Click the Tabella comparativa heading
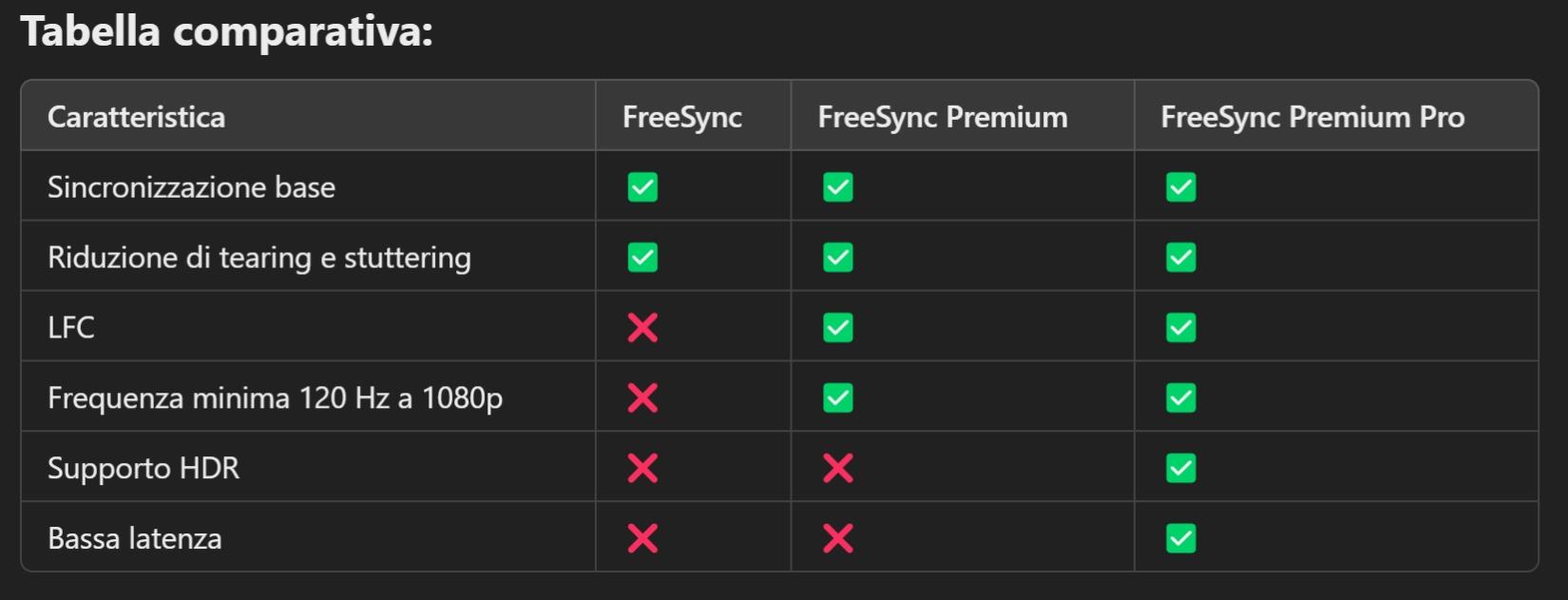Viewport: 1568px width, 600px height. [x=226, y=31]
